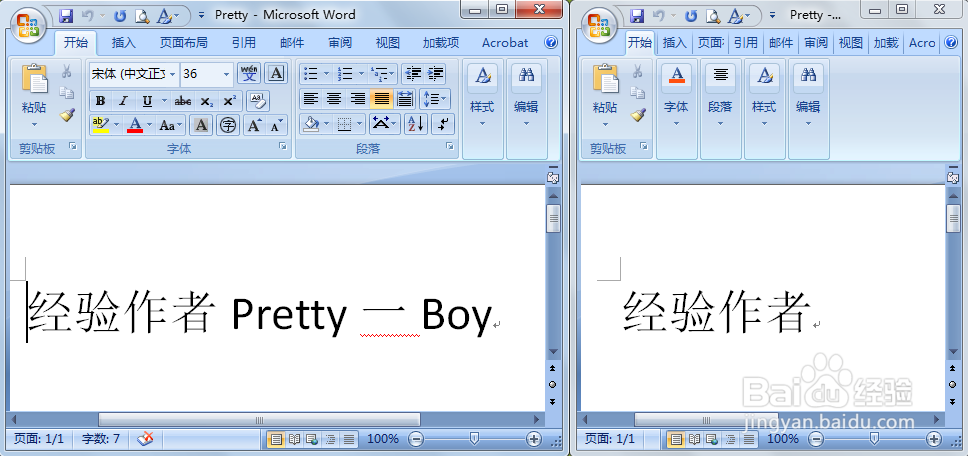This screenshot has width=968, height=456.
Task: Click zoom slider handle in left window
Action: tap(474, 438)
